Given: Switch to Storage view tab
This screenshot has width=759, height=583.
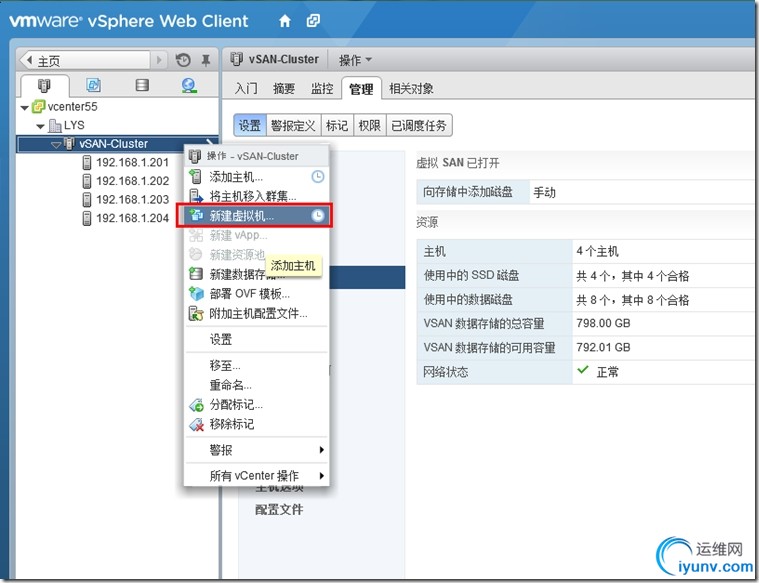Looking at the screenshot, I should pyautogui.click(x=142, y=85).
